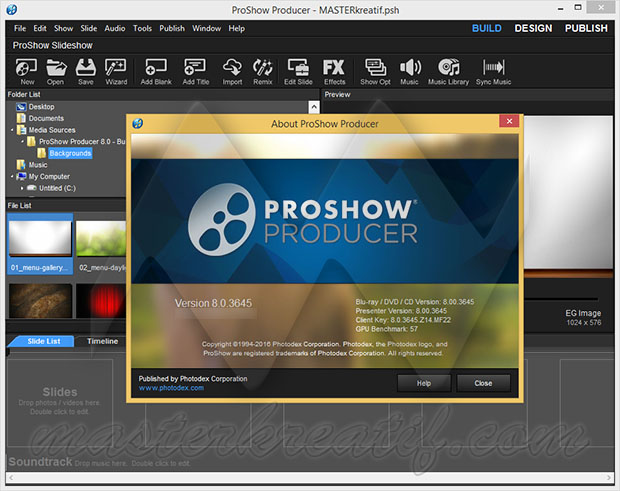Viewport: 620px width, 491px height.
Task: Collapse the ProShow Producer 8.0 folder node
Action: 22,141
